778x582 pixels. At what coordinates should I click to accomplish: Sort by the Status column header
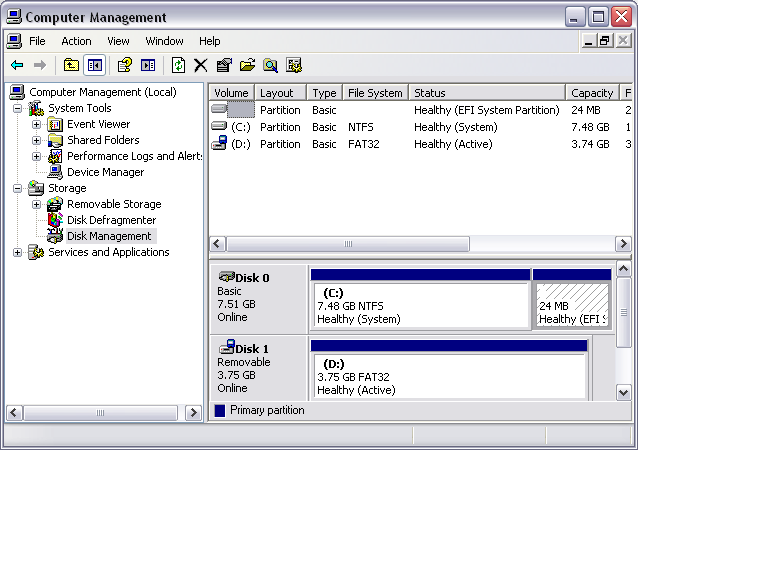[x=487, y=93]
